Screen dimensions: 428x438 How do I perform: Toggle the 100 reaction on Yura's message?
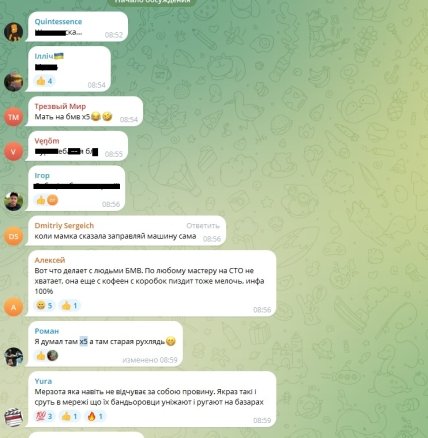[x=44, y=416]
